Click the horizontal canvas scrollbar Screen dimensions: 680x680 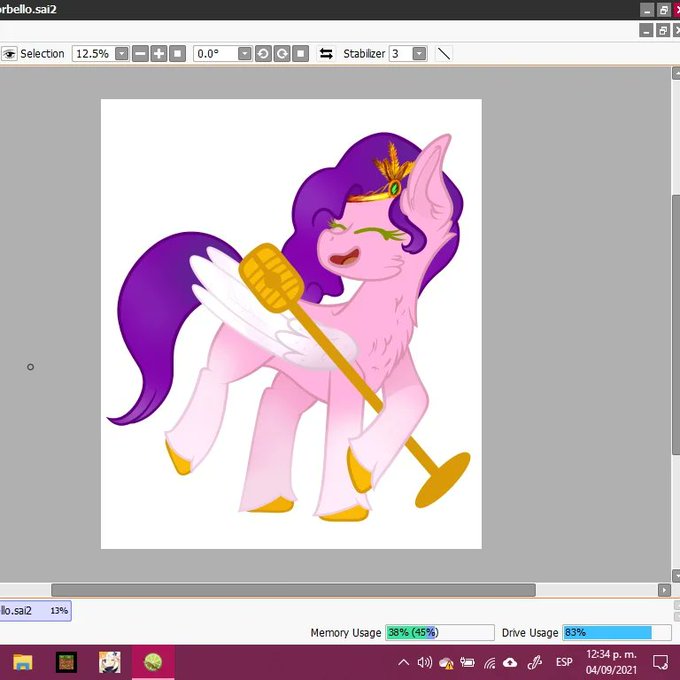[293, 590]
